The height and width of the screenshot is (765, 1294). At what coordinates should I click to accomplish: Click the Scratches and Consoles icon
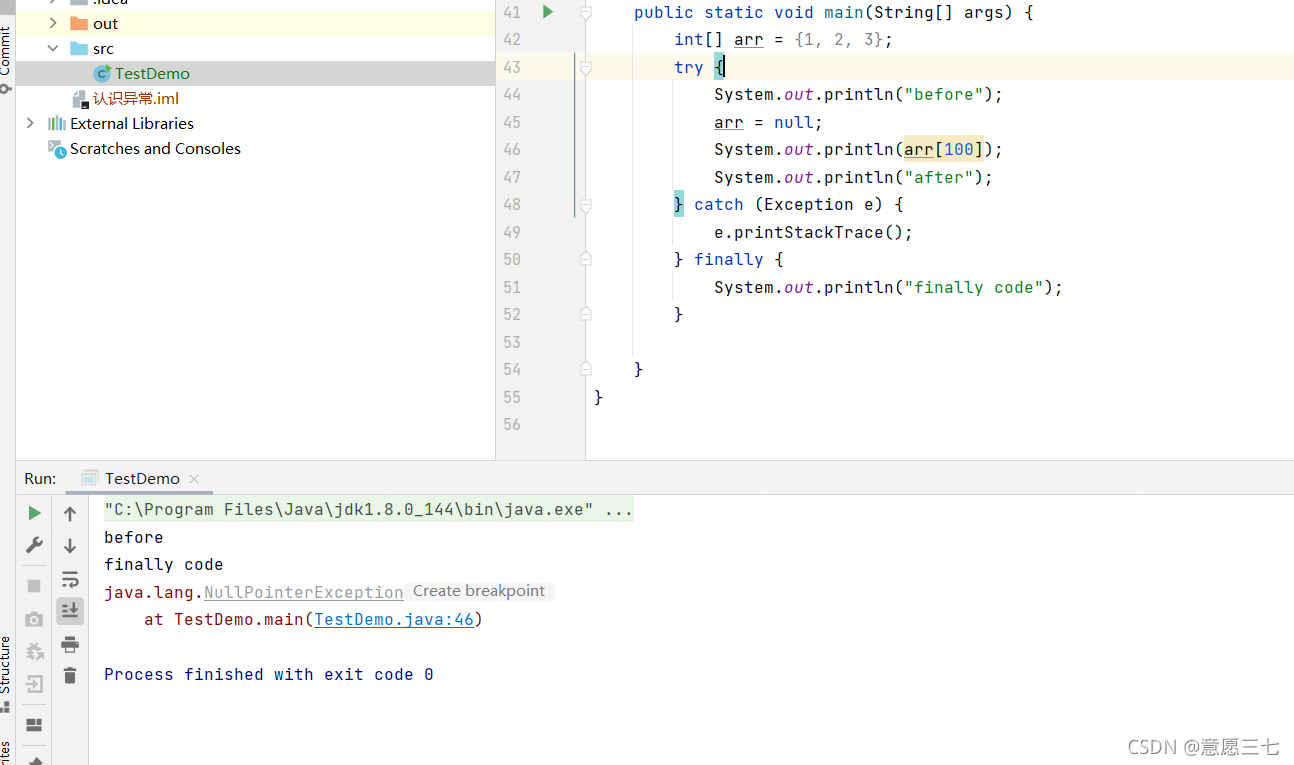coord(57,149)
